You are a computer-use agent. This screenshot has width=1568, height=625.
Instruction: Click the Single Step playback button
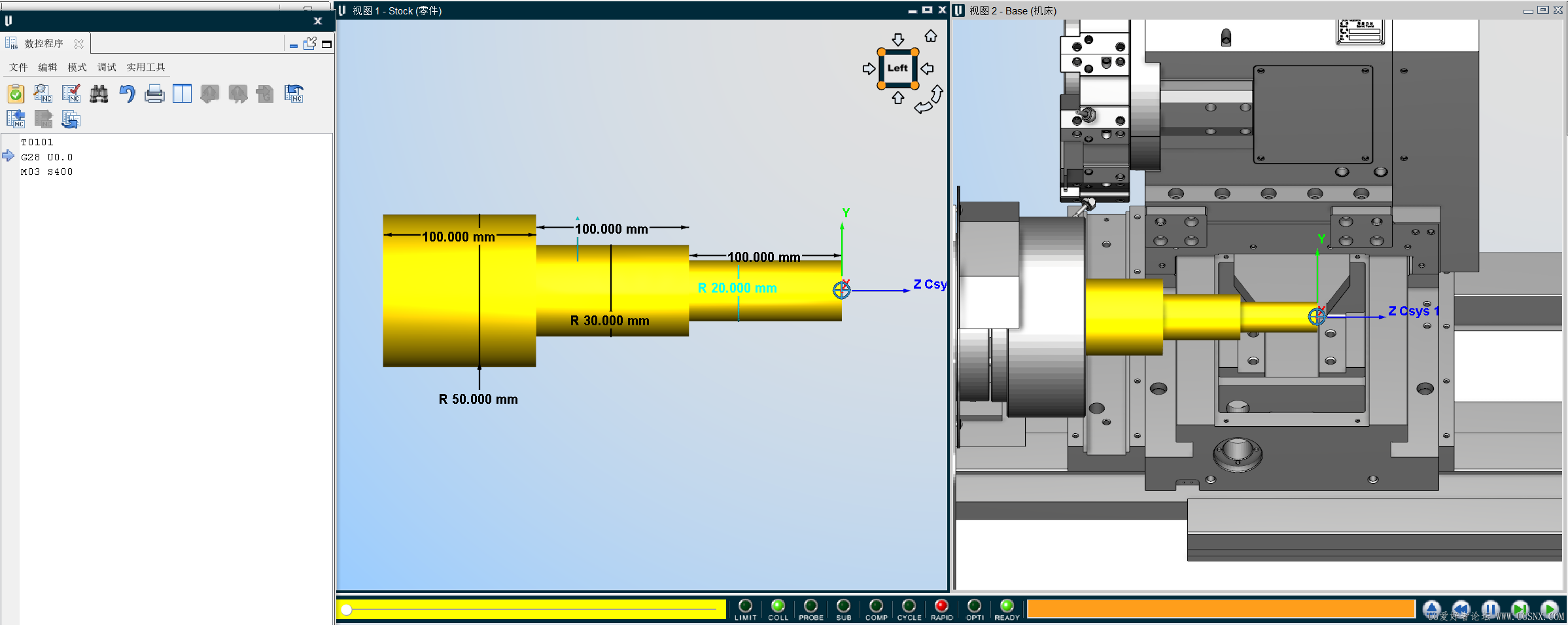pyautogui.click(x=1520, y=609)
